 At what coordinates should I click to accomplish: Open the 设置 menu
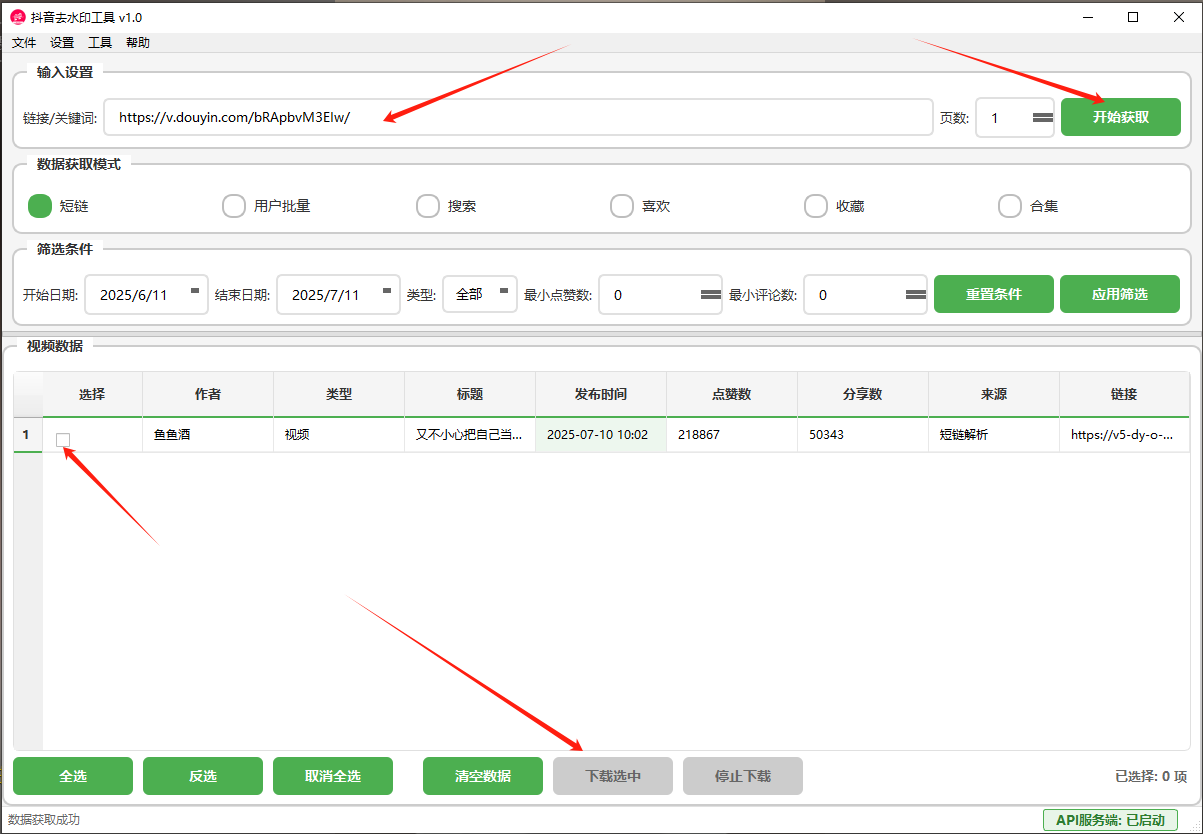(62, 43)
